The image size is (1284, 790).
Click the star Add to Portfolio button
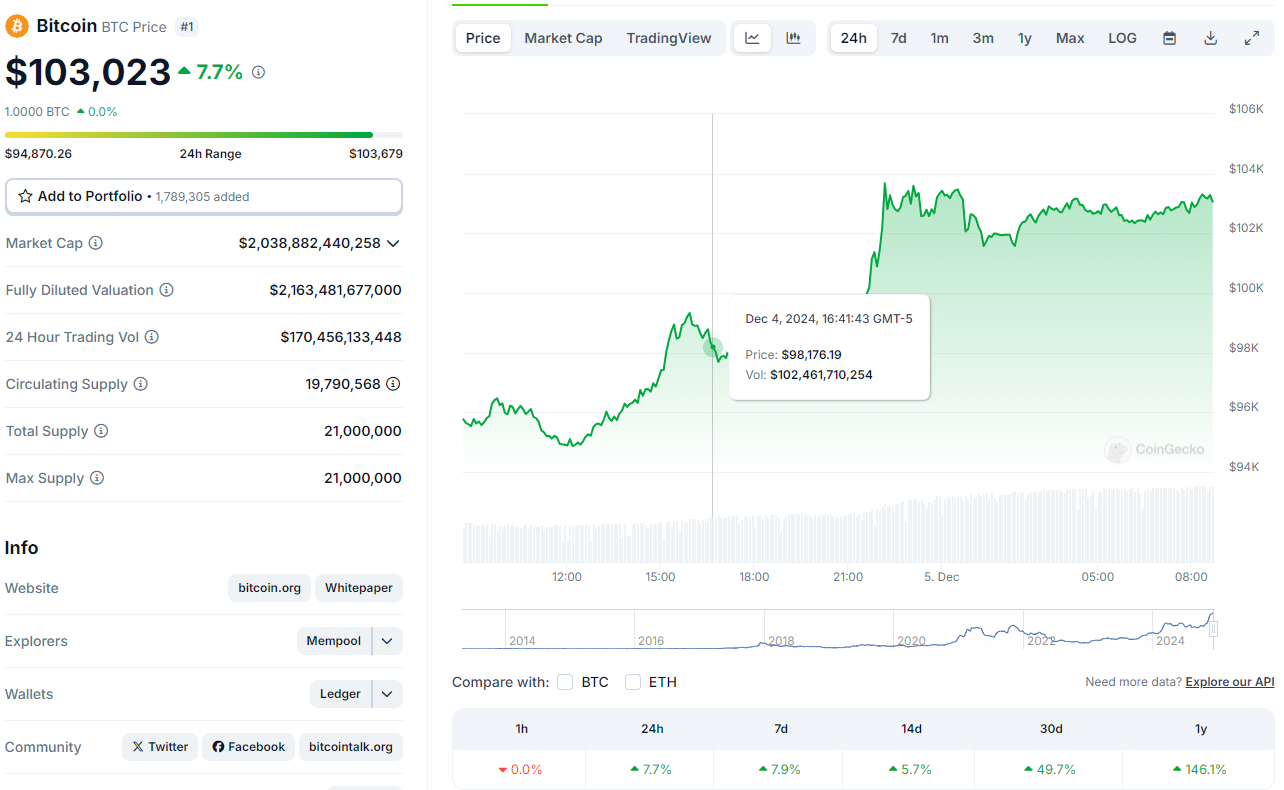204,197
